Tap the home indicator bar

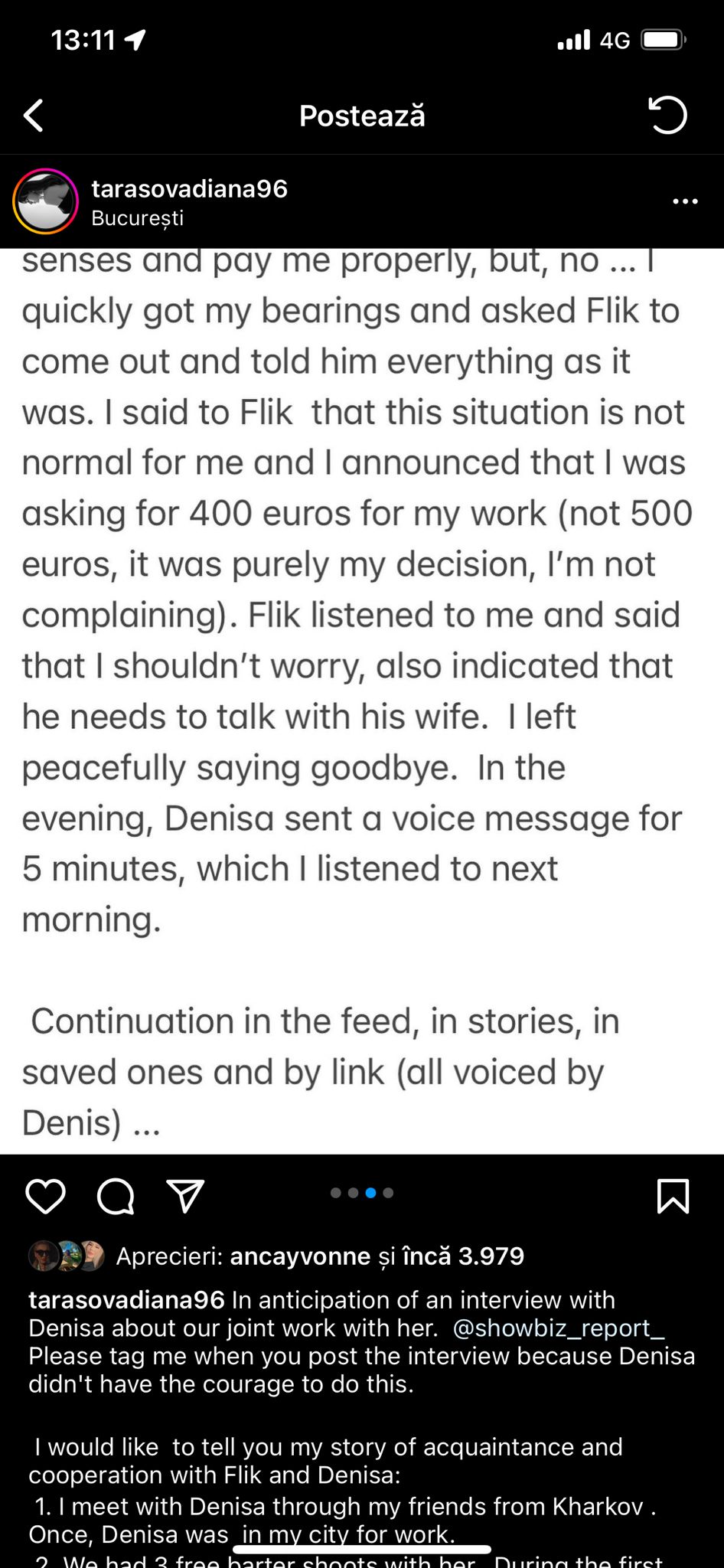coord(361,1550)
